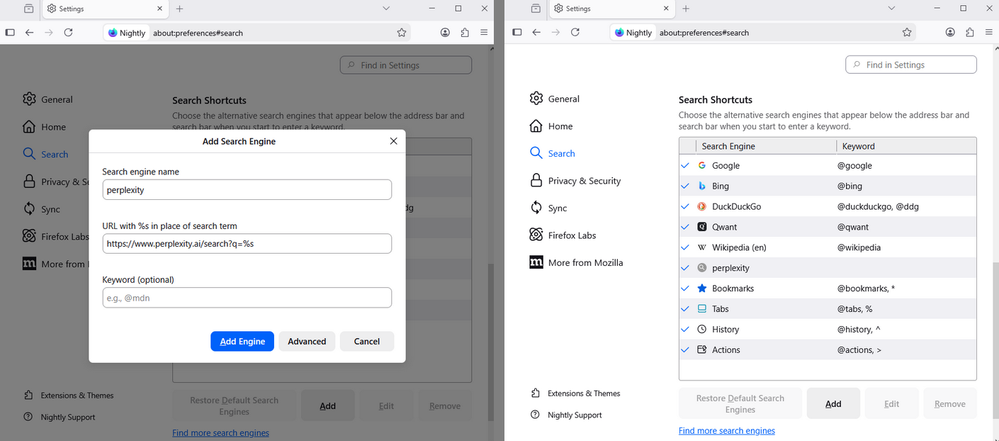Close the Add Search Engine dialog with X
This screenshot has width=999, height=441.
point(393,141)
